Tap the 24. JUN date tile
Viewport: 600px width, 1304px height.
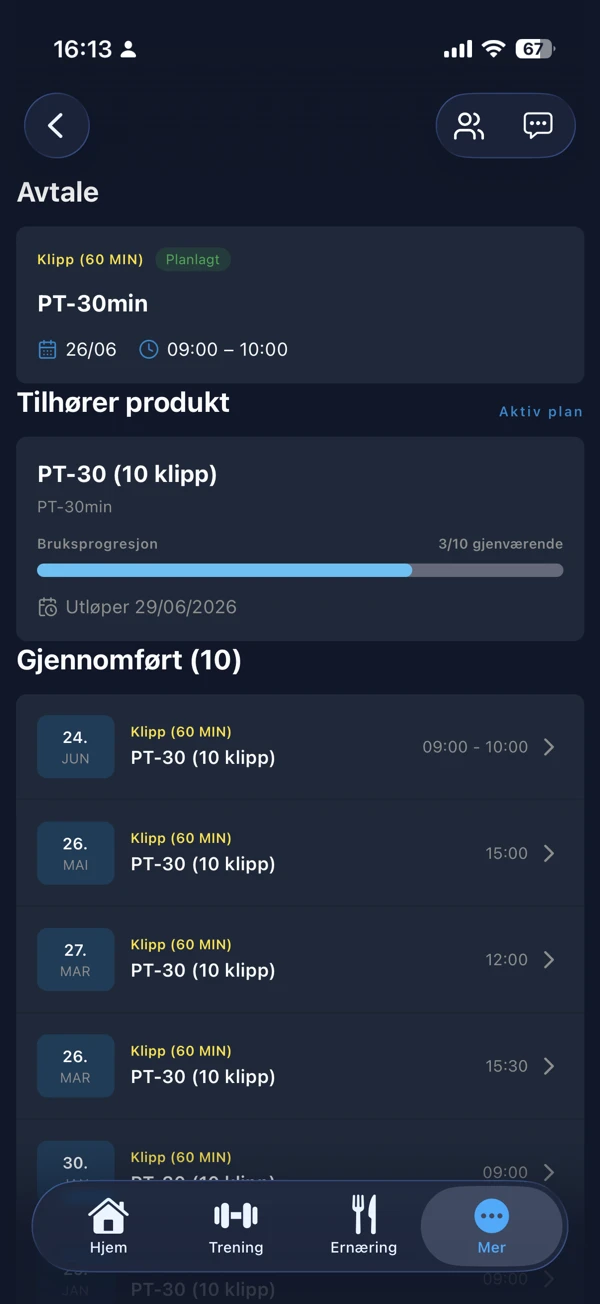[x=76, y=747]
